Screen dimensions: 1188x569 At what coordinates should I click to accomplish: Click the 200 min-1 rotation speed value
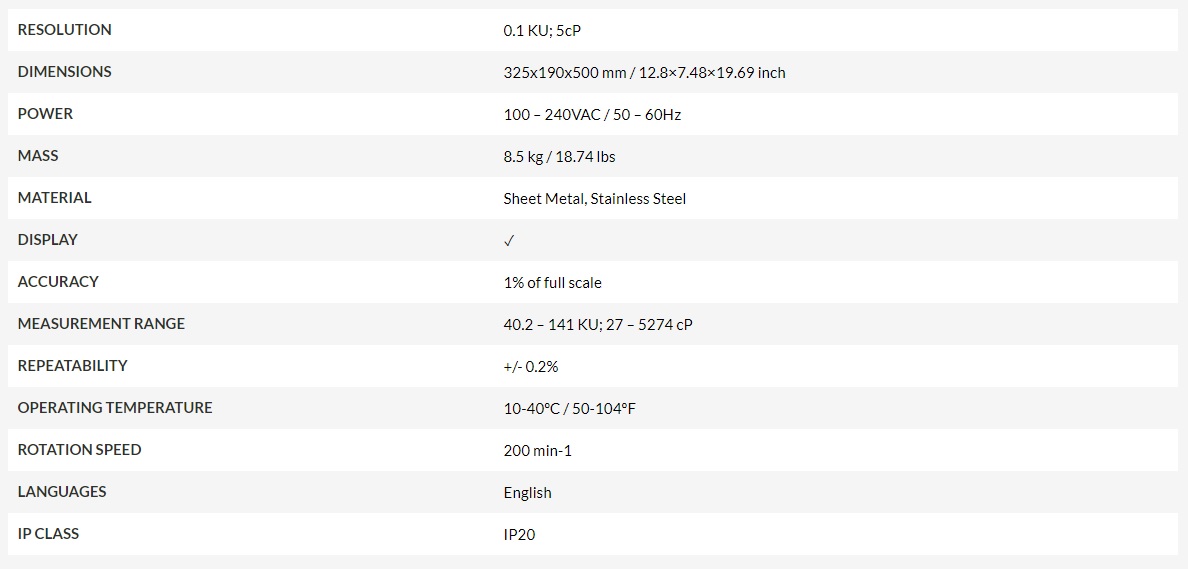tap(537, 451)
